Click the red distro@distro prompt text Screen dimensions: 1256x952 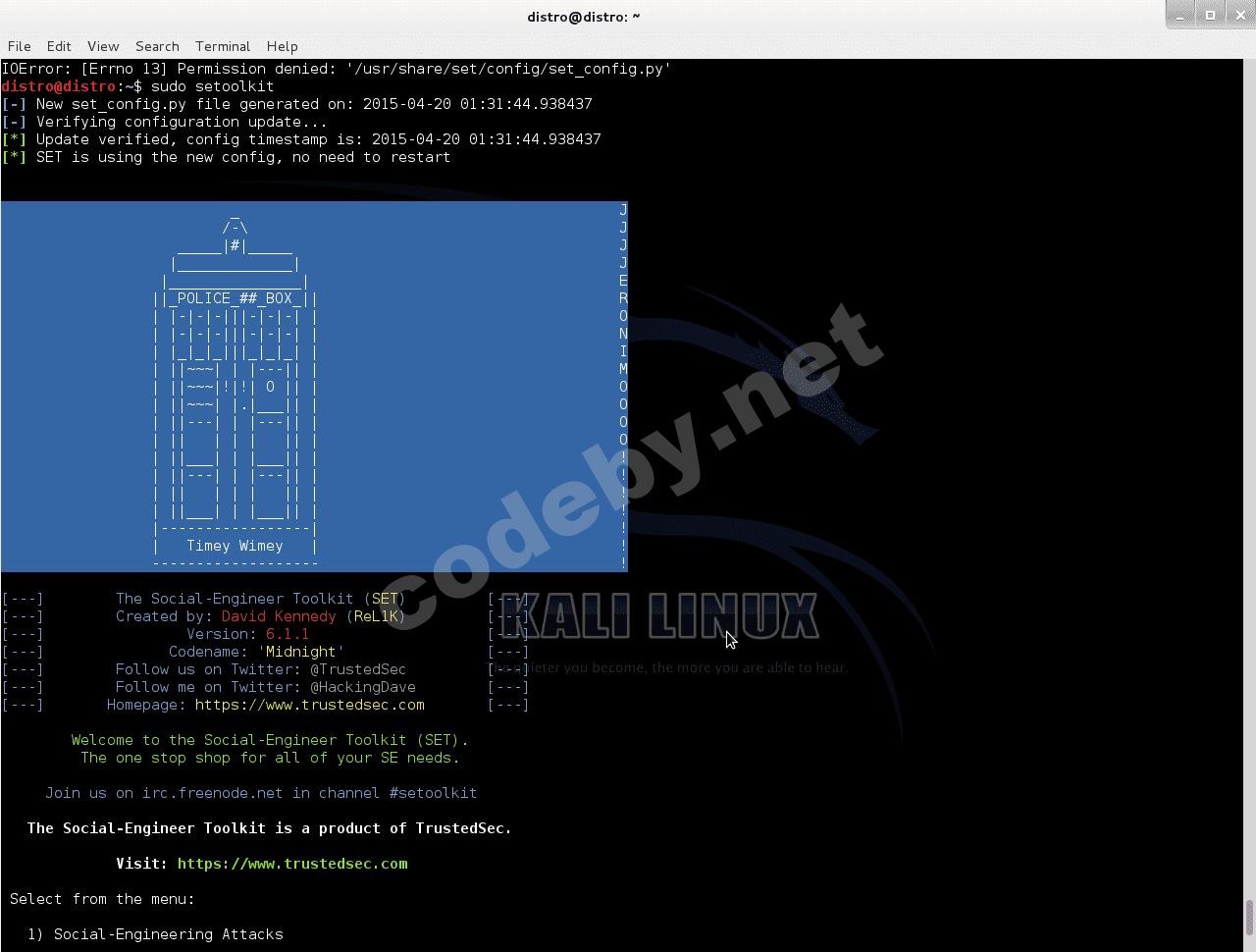click(x=59, y=86)
